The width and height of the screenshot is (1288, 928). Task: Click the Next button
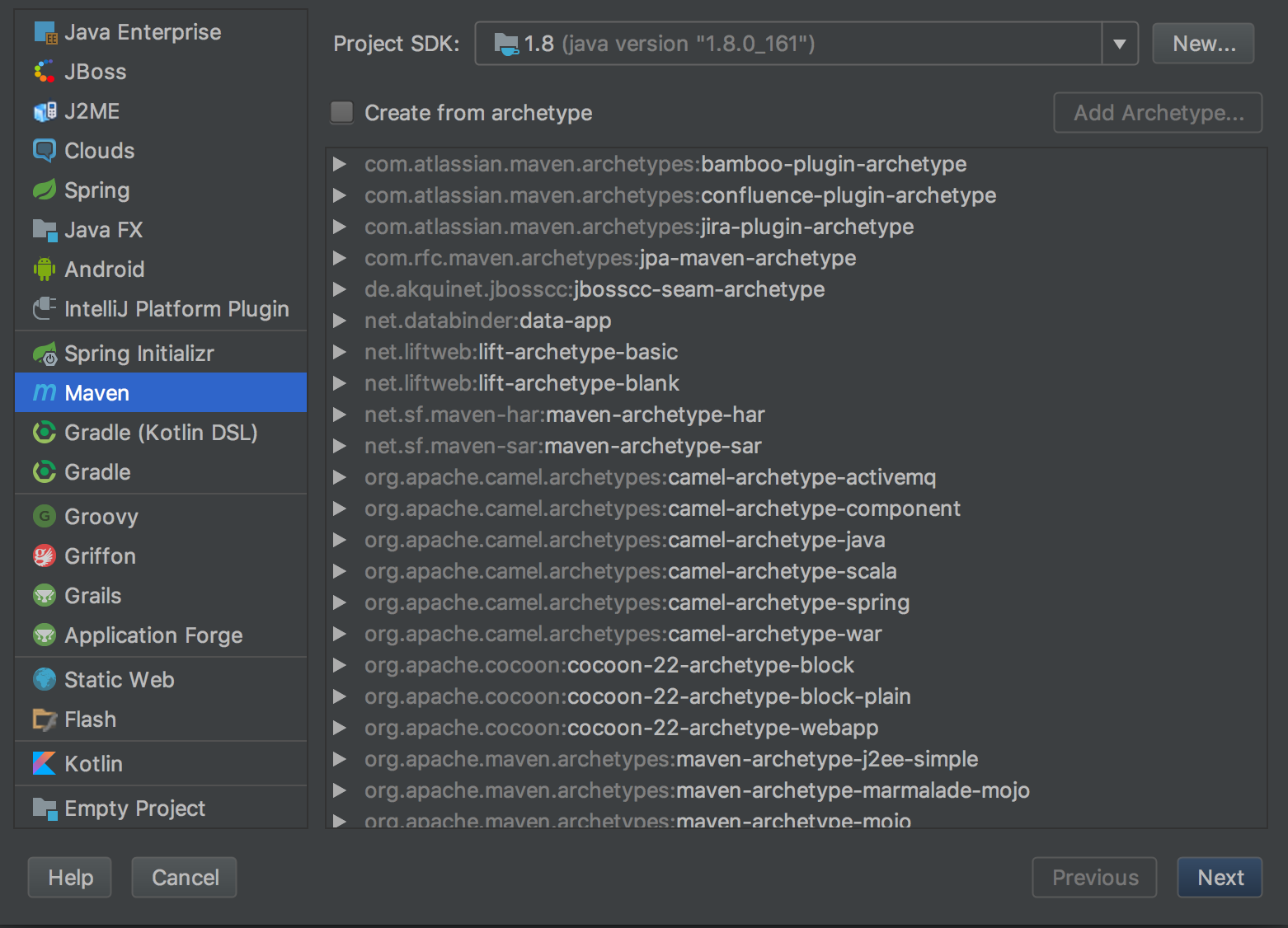click(x=1220, y=878)
